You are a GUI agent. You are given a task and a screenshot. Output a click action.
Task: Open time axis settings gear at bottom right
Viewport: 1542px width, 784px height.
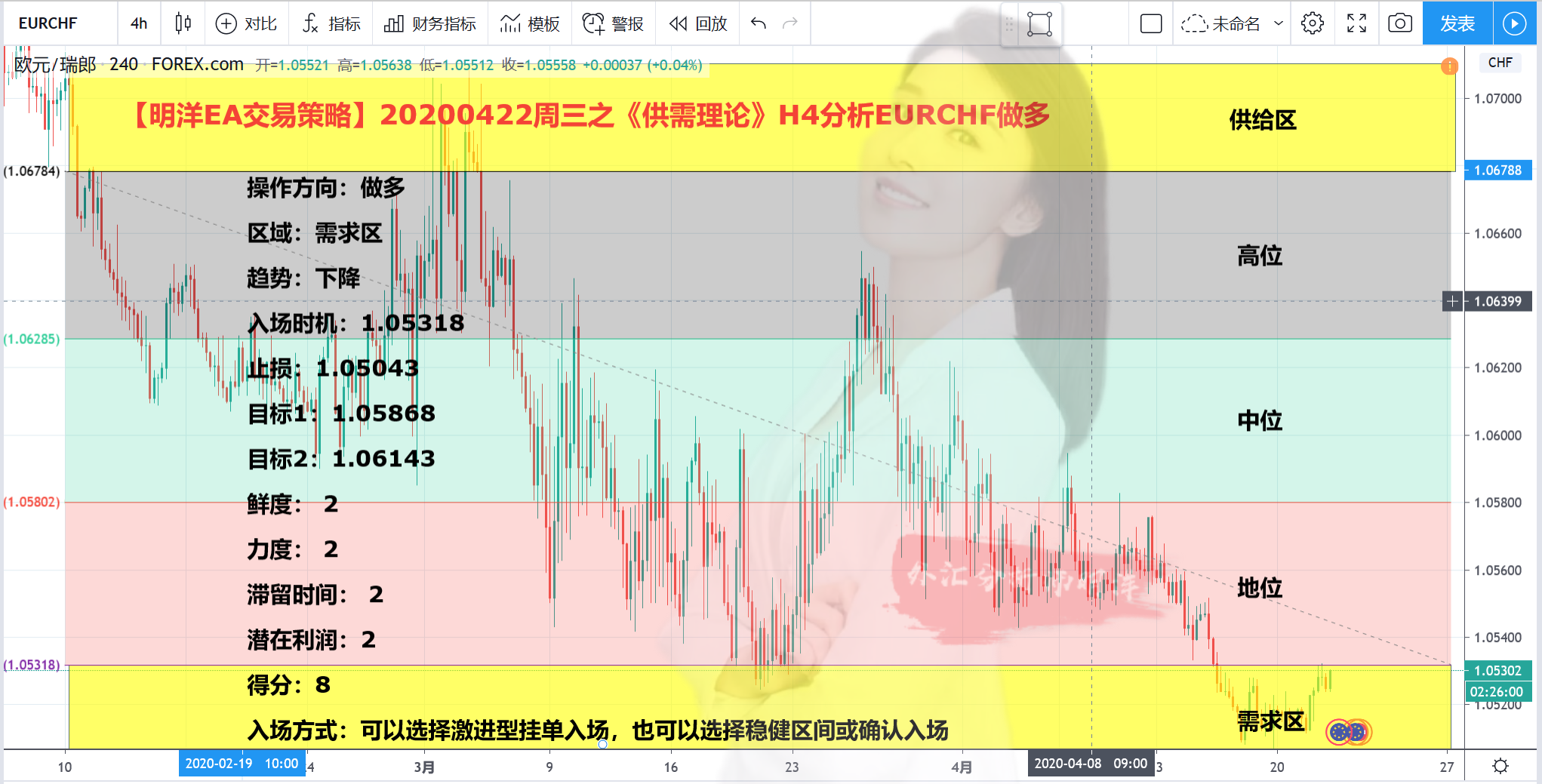[1500, 766]
